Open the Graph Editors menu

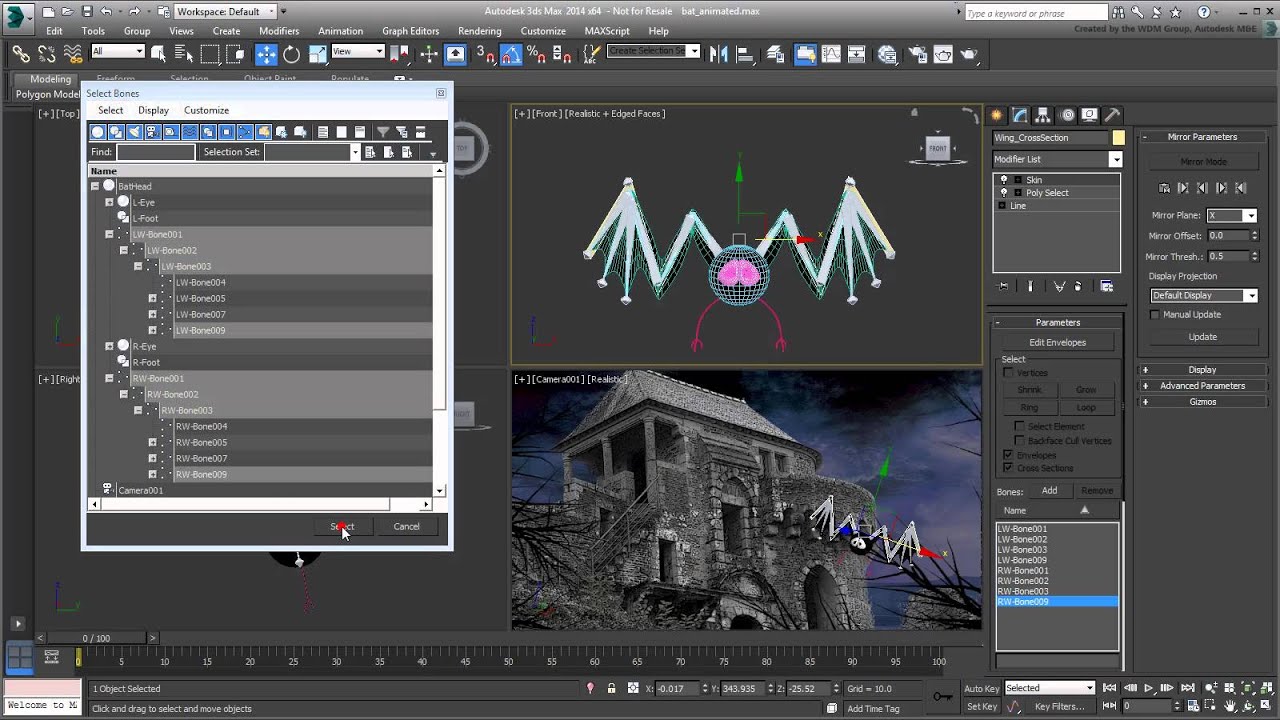click(410, 31)
